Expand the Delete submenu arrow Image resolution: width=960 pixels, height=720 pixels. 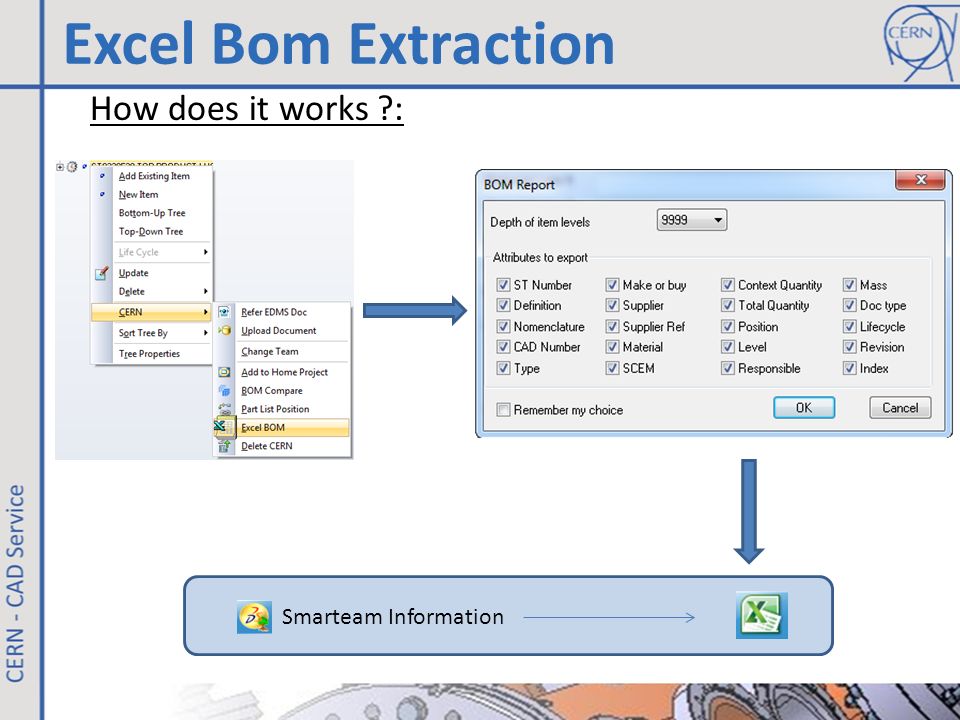(206, 291)
